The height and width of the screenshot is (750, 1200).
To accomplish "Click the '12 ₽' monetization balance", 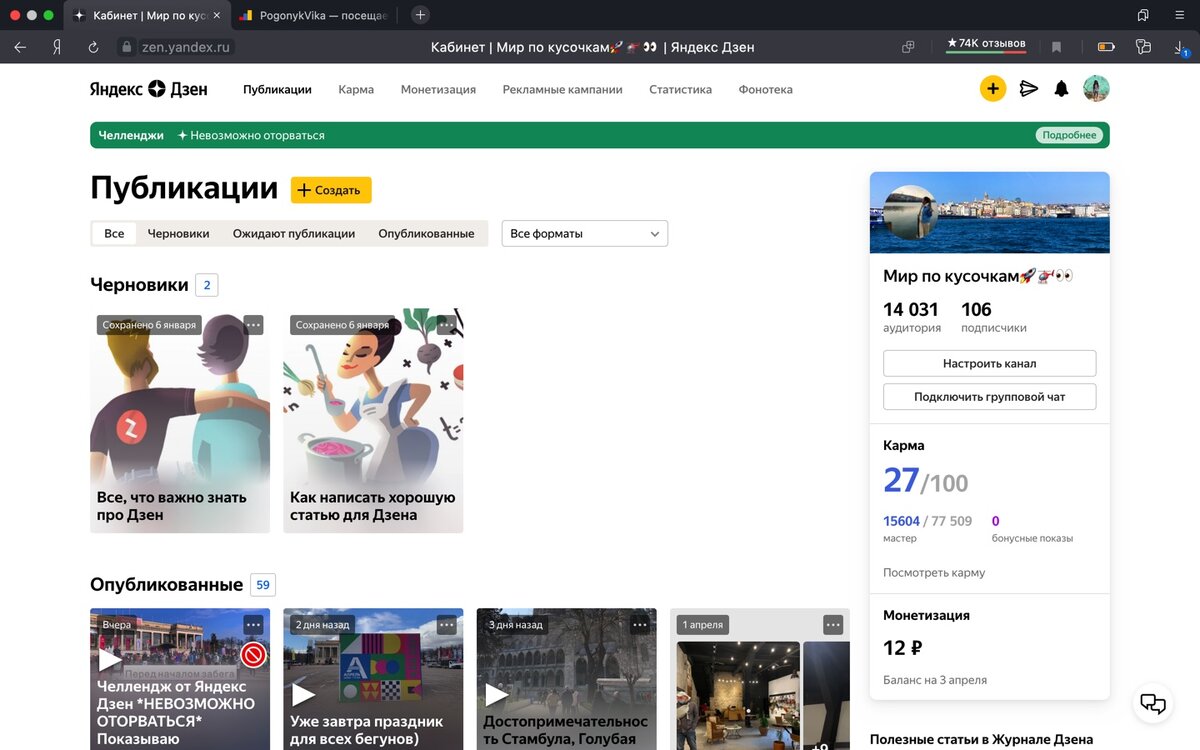I will coord(902,648).
